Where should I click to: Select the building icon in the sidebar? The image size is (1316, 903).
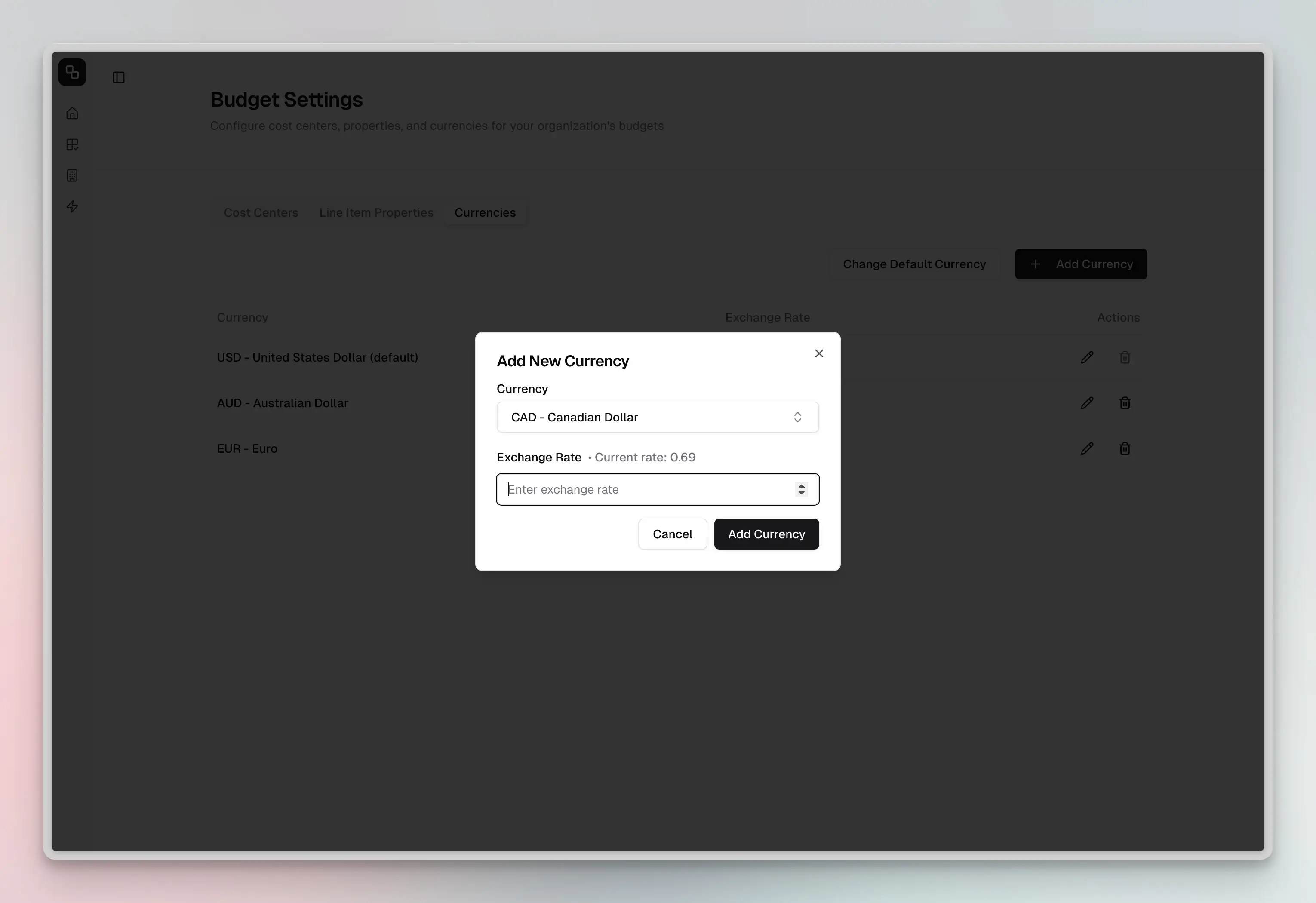(73, 175)
